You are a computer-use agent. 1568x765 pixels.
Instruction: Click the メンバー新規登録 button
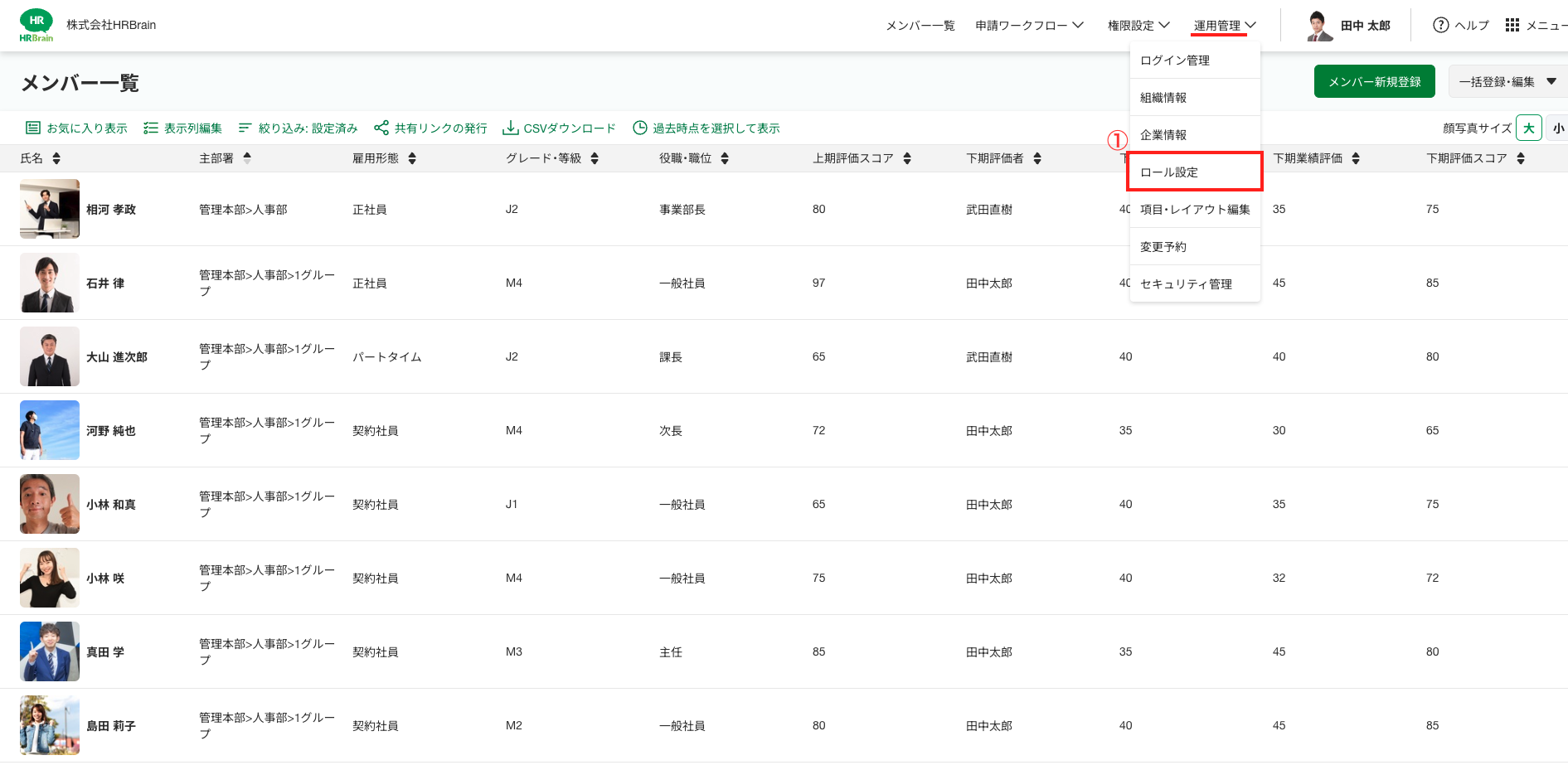pos(1375,81)
